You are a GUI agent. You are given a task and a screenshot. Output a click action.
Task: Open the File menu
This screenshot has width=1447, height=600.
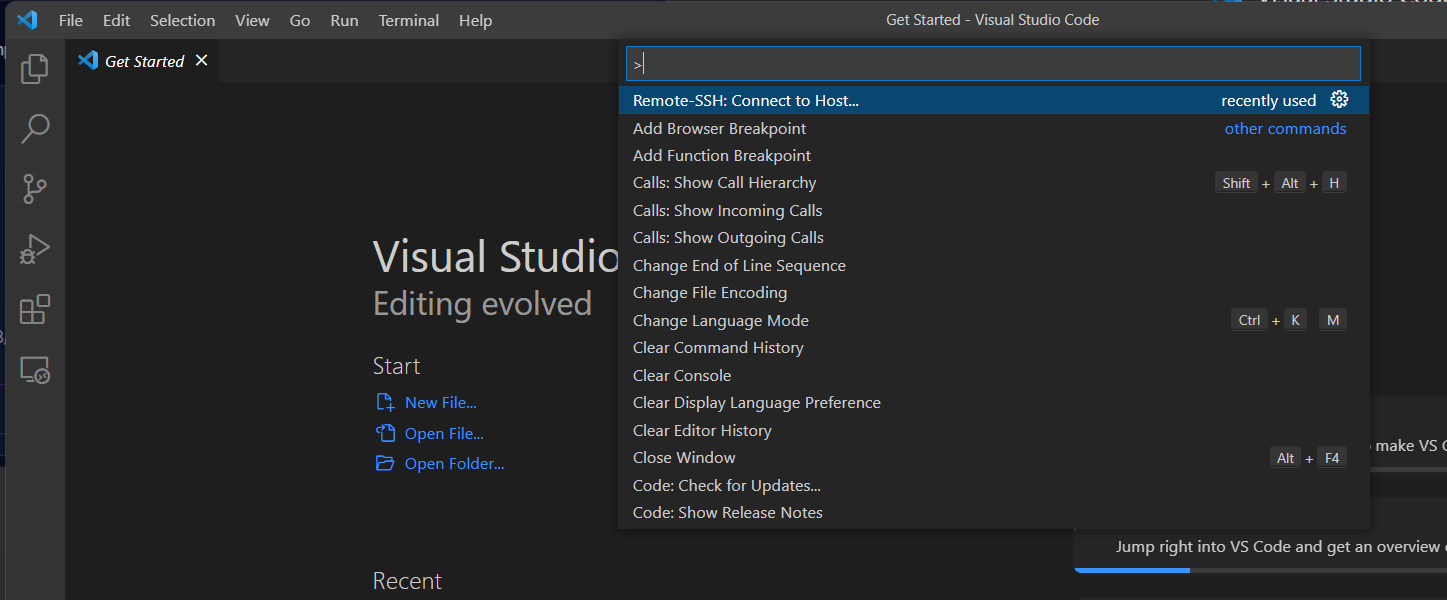[x=70, y=19]
